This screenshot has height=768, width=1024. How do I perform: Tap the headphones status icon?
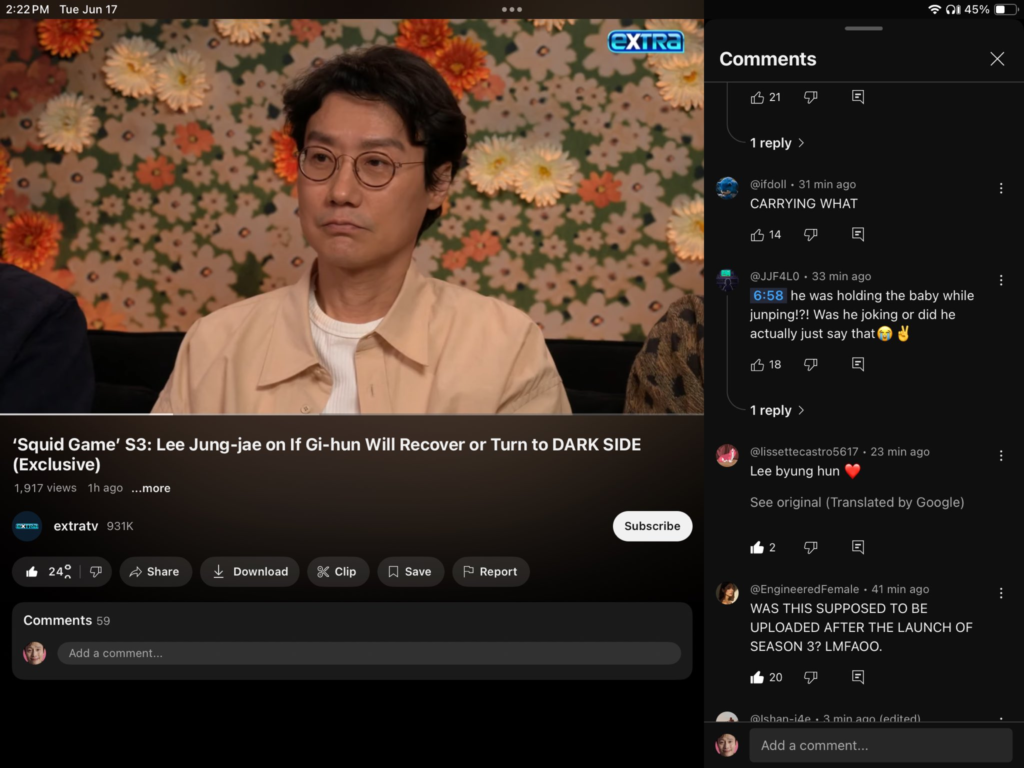pyautogui.click(x=952, y=9)
